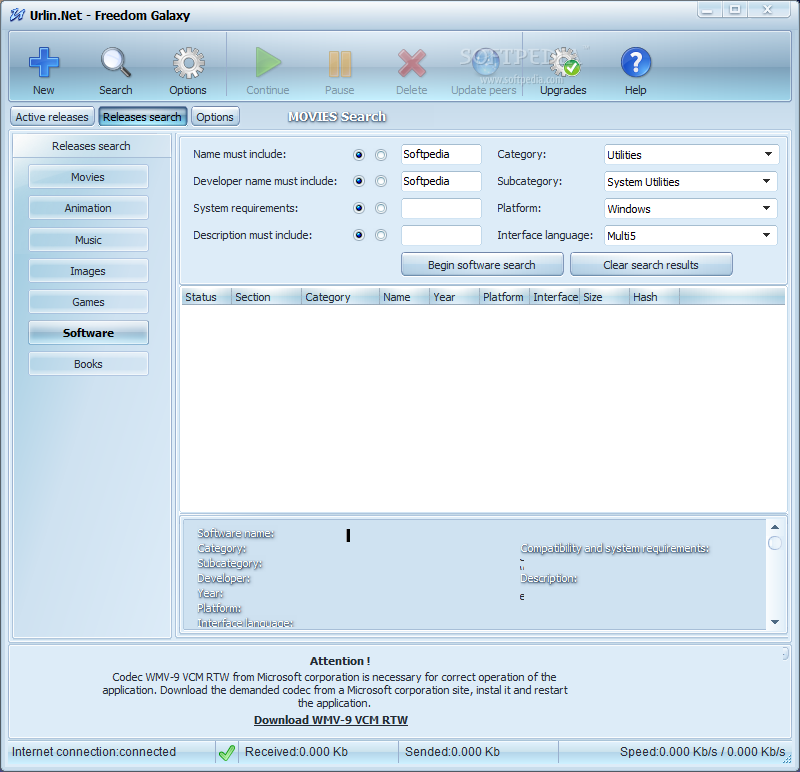Select the Software search section
Screen dimensions: 800x772
pyautogui.click(x=88, y=333)
